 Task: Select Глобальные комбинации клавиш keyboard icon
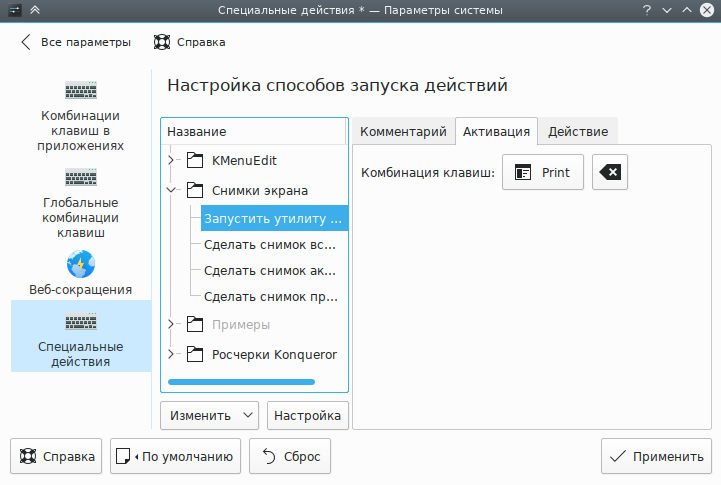click(x=81, y=177)
